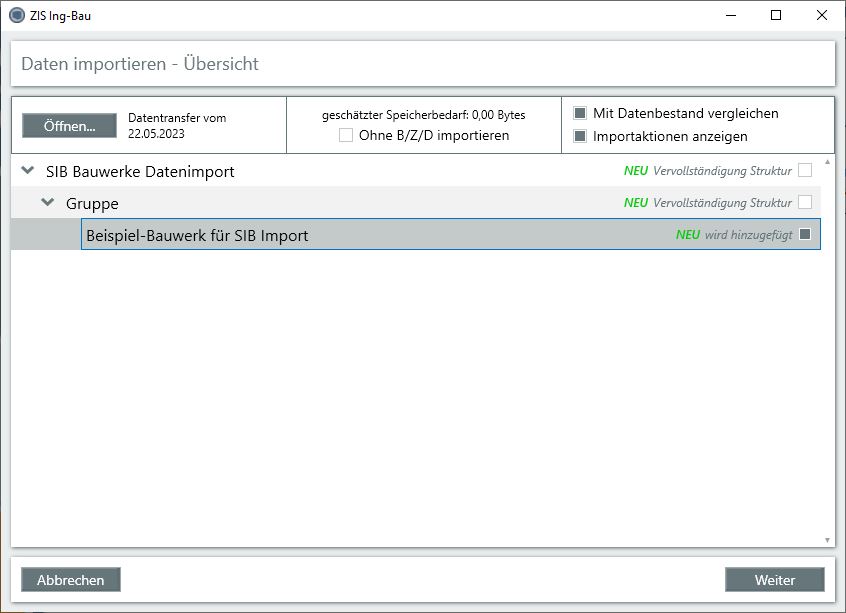
Task: Collapse the SIB Bauwerke Datenimport node
Action: pos(28,171)
